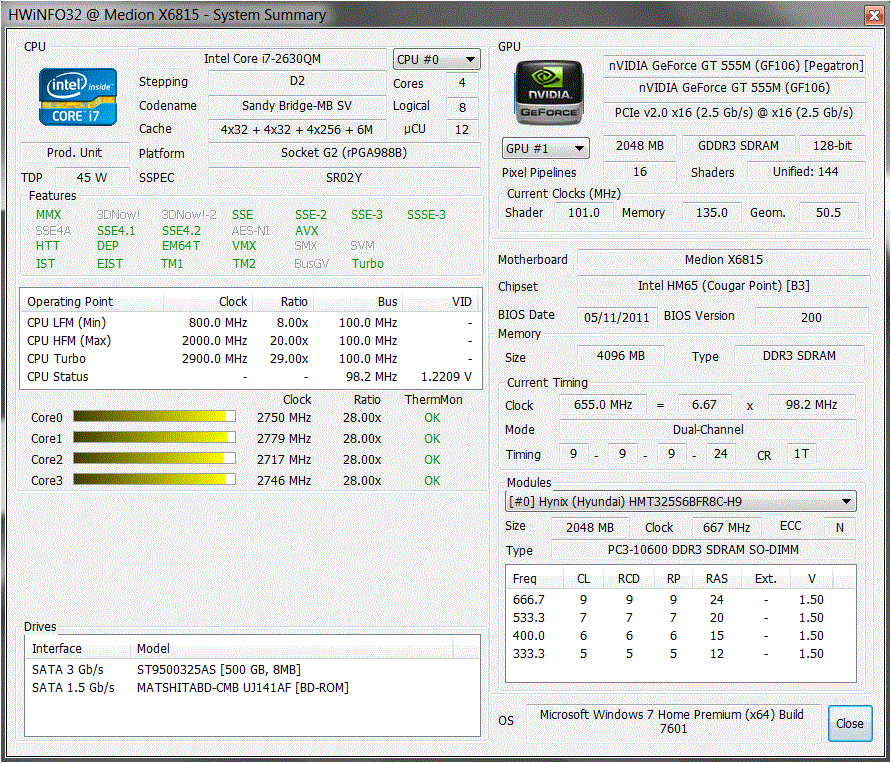891x763 pixels.
Task: Click the Core3 usage bar
Action: point(154,480)
